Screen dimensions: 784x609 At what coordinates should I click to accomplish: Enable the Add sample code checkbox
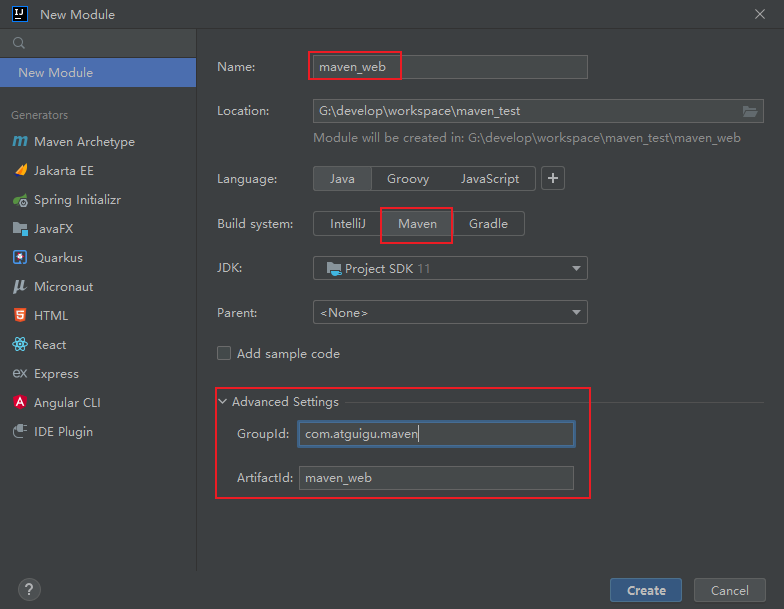(x=224, y=354)
